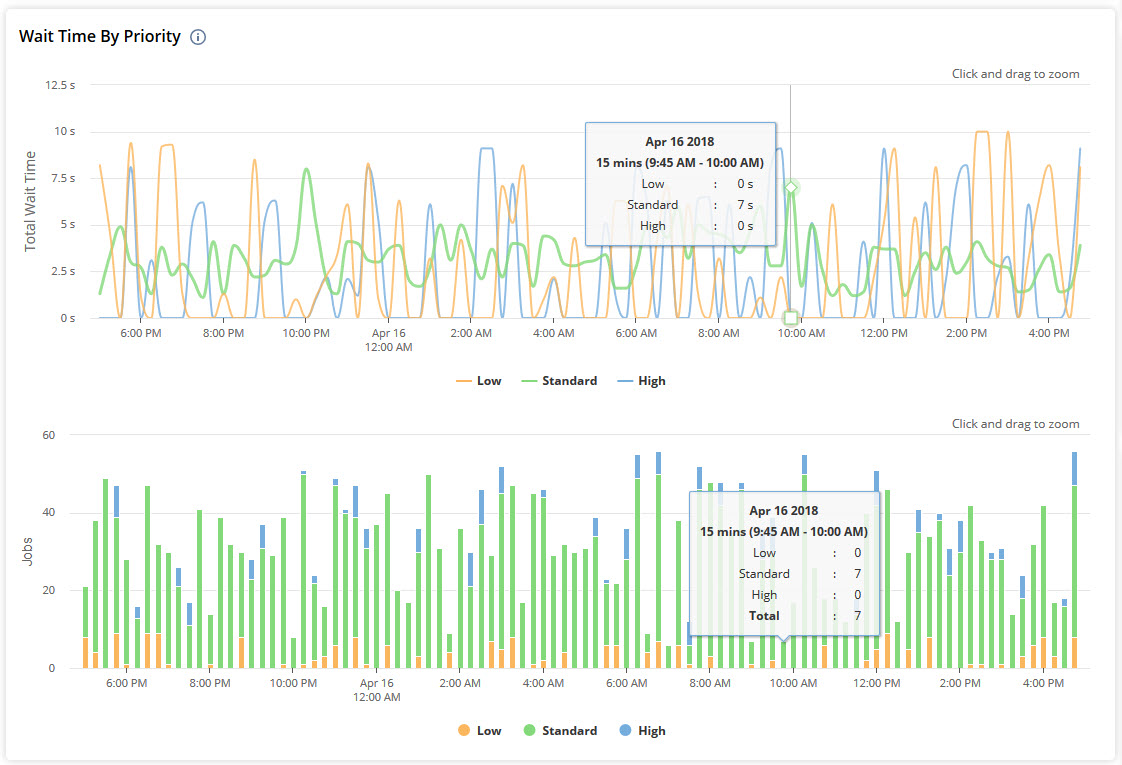
Task: Click "Apr 16 12:00 AM" on the wait time chart axis
Action: (389, 340)
